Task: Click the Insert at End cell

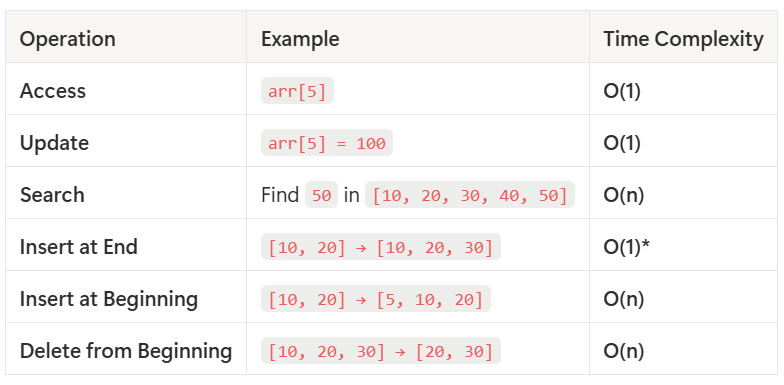Action: (x=78, y=247)
